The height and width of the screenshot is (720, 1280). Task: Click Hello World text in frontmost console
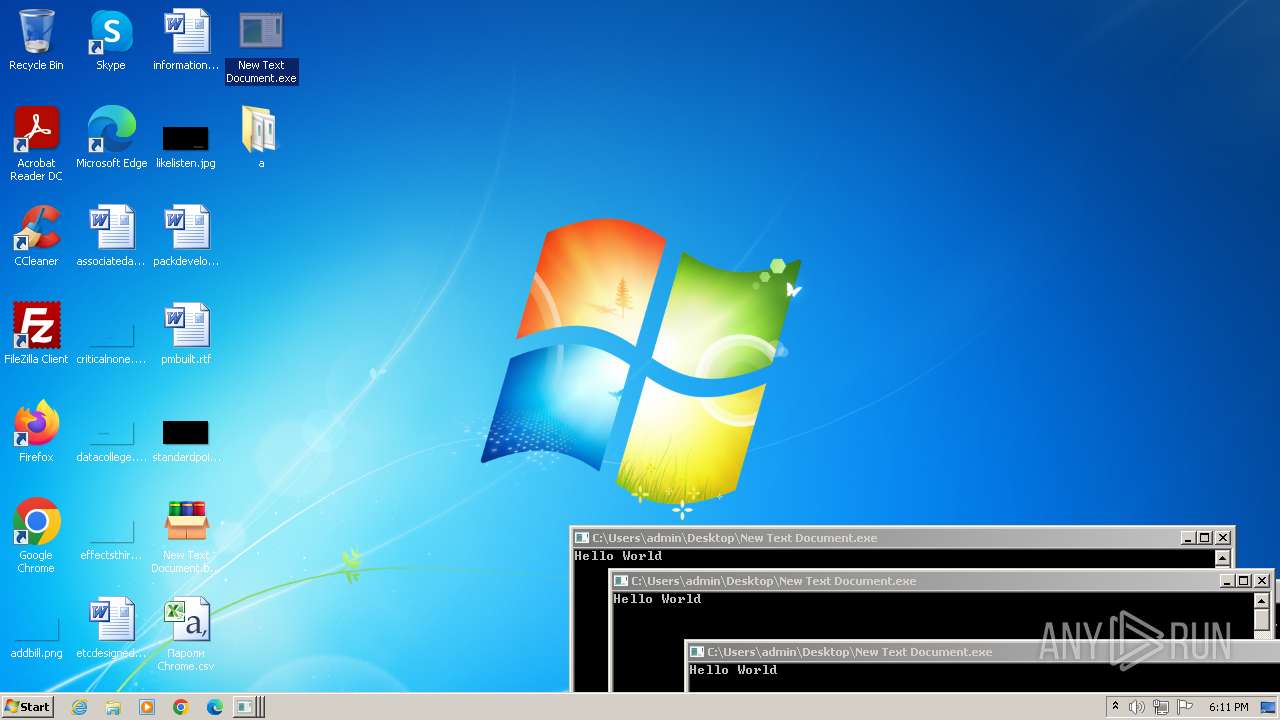point(732,670)
